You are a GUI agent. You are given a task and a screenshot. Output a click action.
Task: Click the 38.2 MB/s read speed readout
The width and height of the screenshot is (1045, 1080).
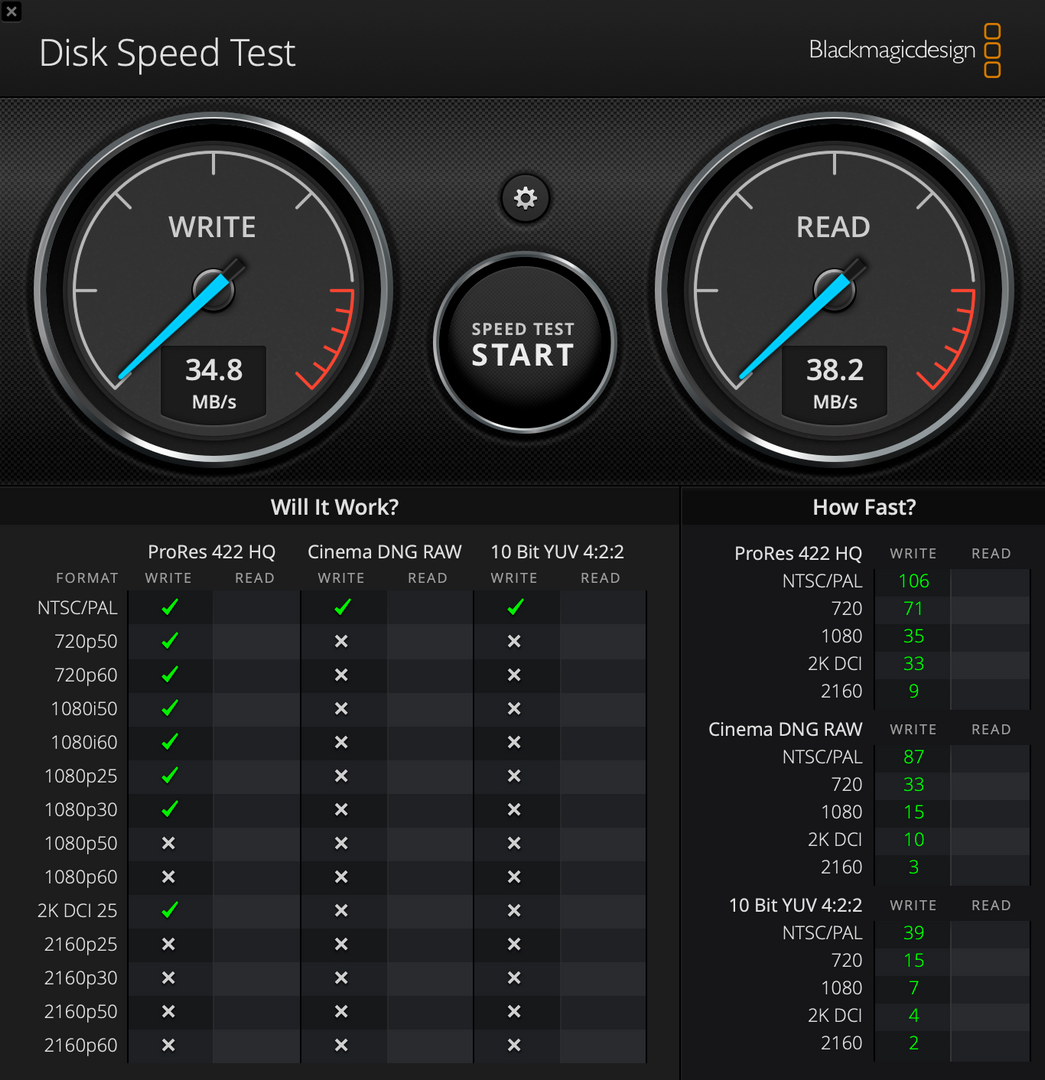(x=835, y=381)
